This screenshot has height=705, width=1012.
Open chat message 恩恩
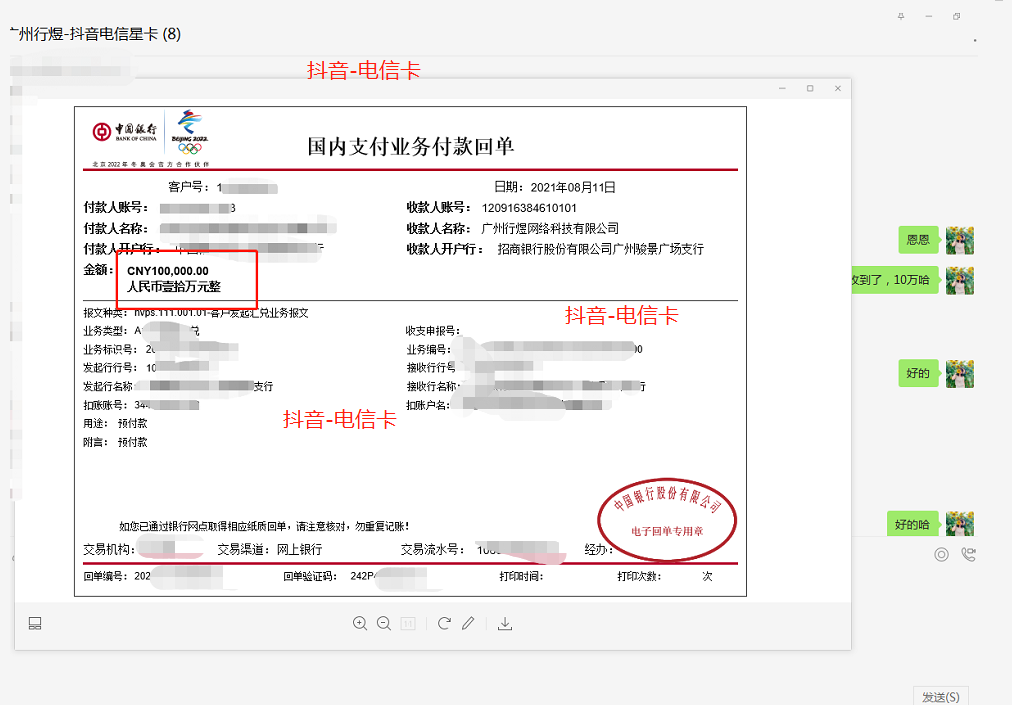pyautogui.click(x=918, y=240)
